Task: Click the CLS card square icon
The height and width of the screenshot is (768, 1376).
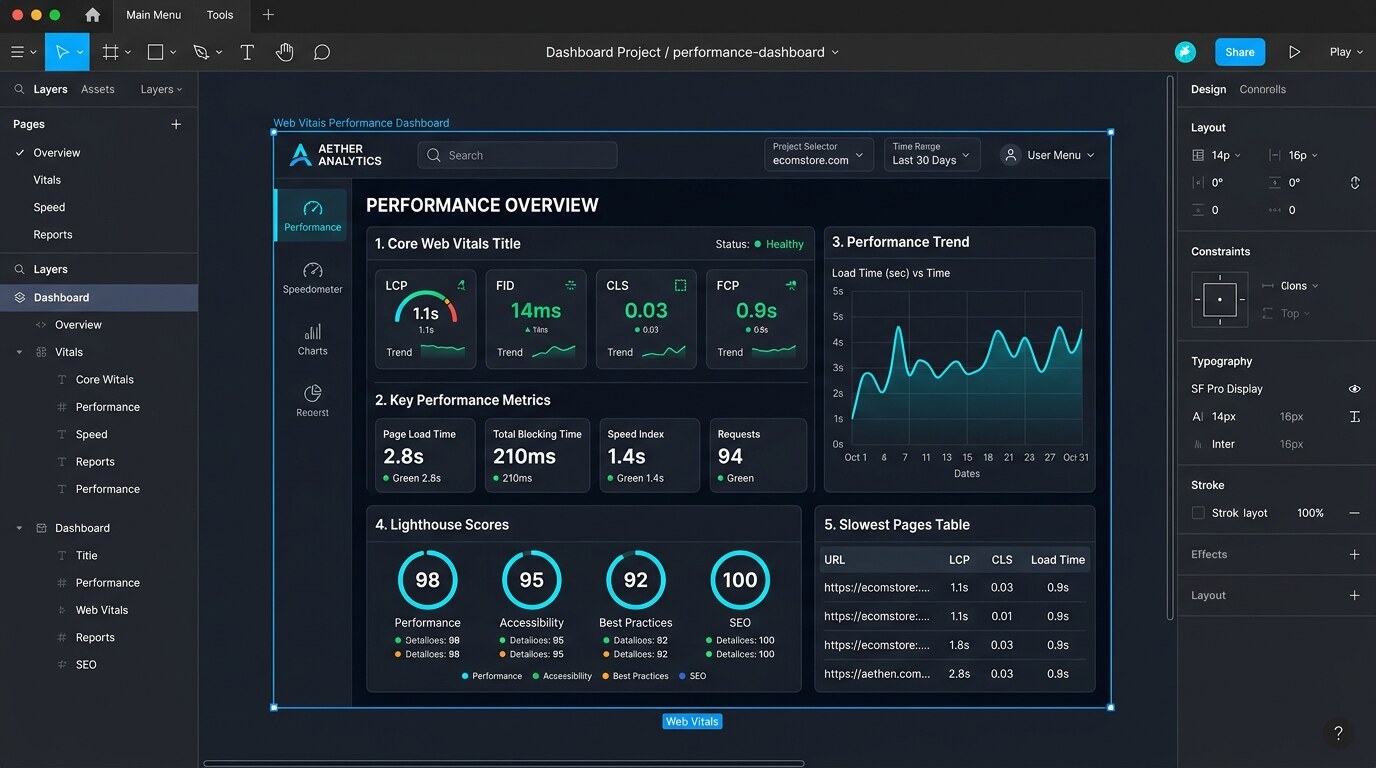Action: (x=681, y=285)
